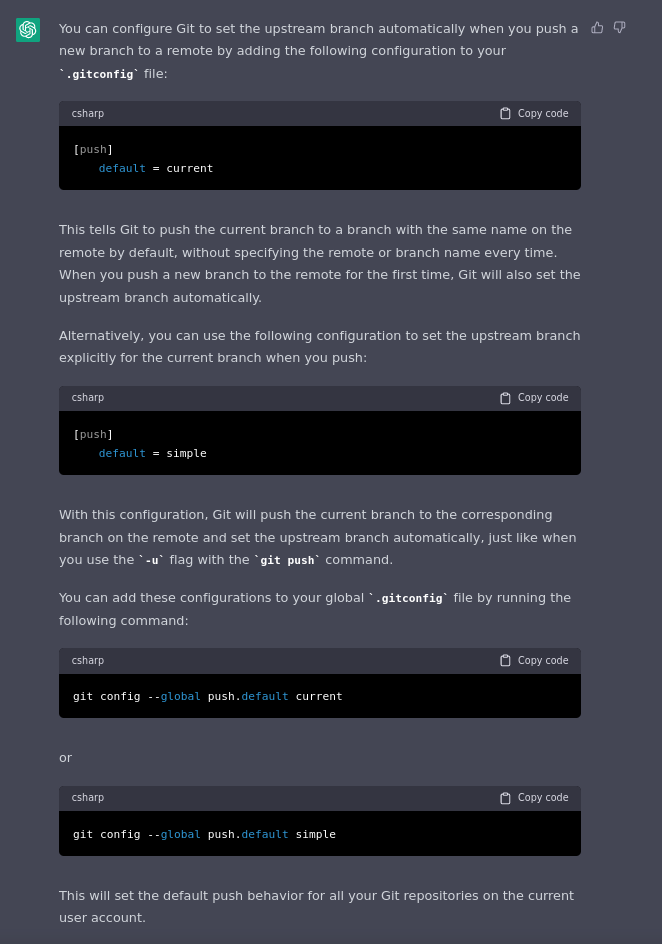This screenshot has width=662, height=944.
Task: Copy the push.default simple git command
Action: pyautogui.click(x=542, y=798)
